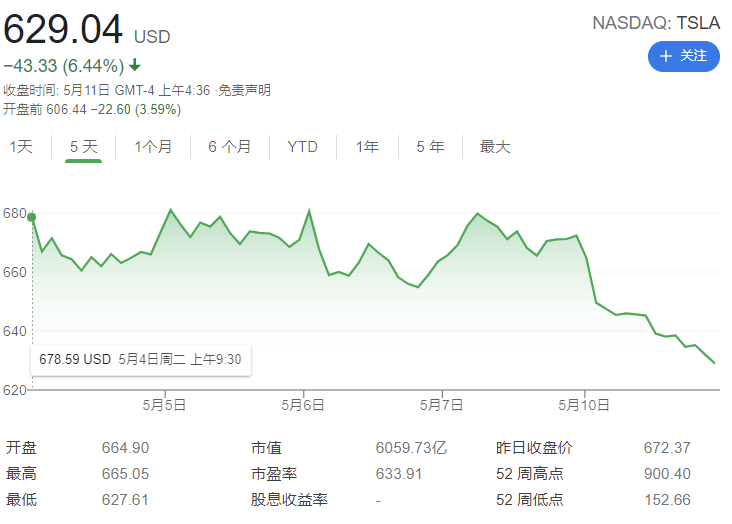
Task: Click the 5月6日 date label on axis
Action: (x=303, y=405)
